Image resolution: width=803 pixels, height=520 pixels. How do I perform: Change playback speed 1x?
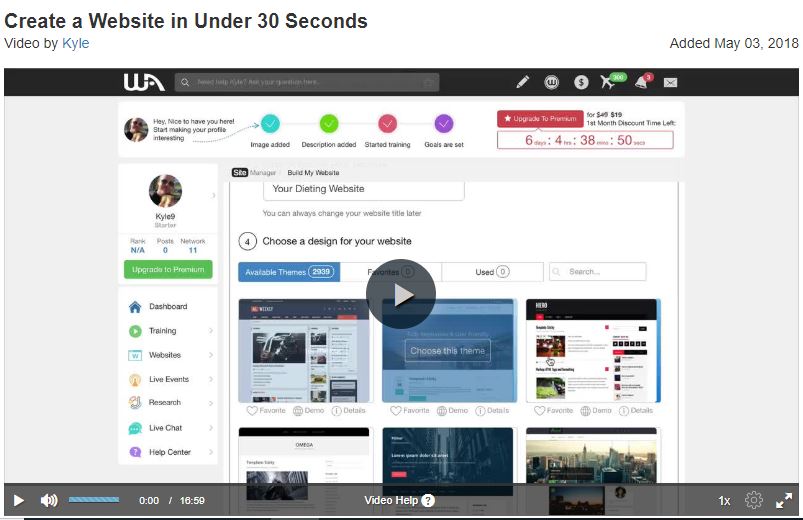coord(724,501)
